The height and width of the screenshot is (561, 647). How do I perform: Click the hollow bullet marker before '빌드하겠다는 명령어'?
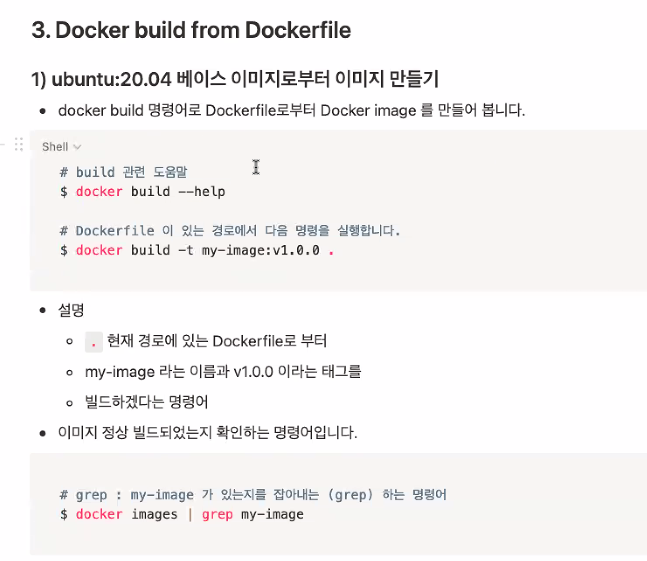(x=70, y=403)
